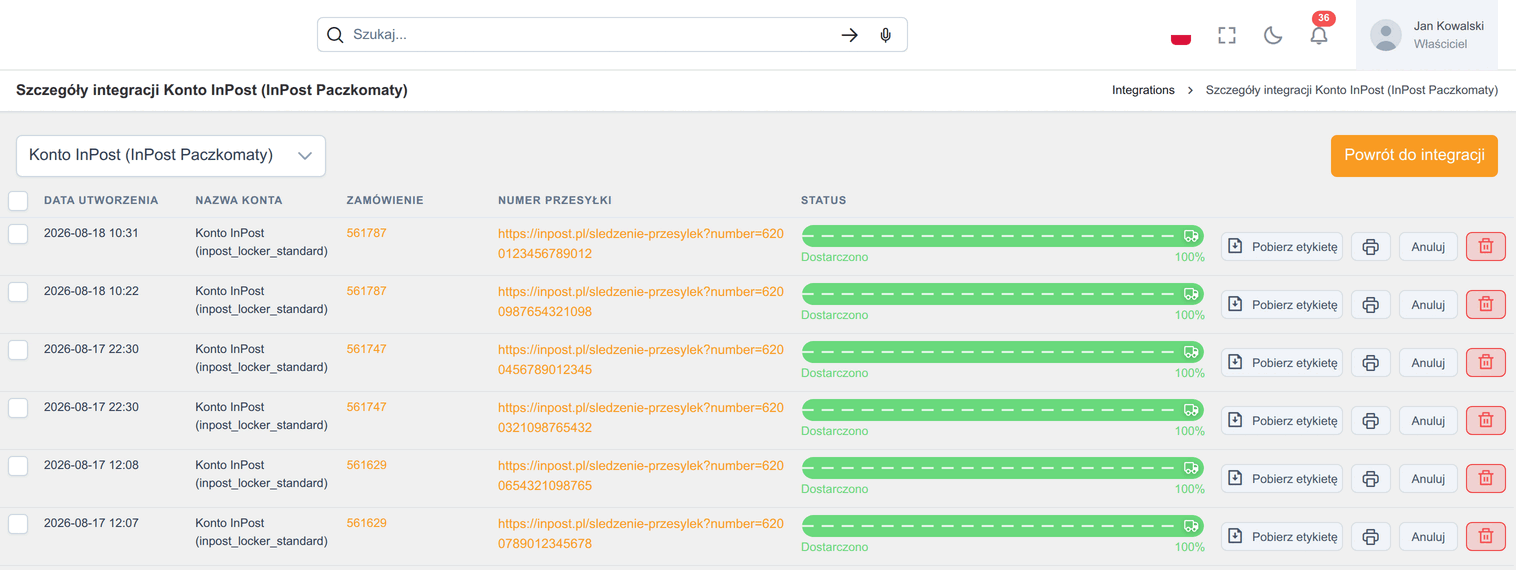1516x570 pixels.
Task: Sort by DATA UTWORZENIA column header
Action: pyautogui.click(x=101, y=200)
